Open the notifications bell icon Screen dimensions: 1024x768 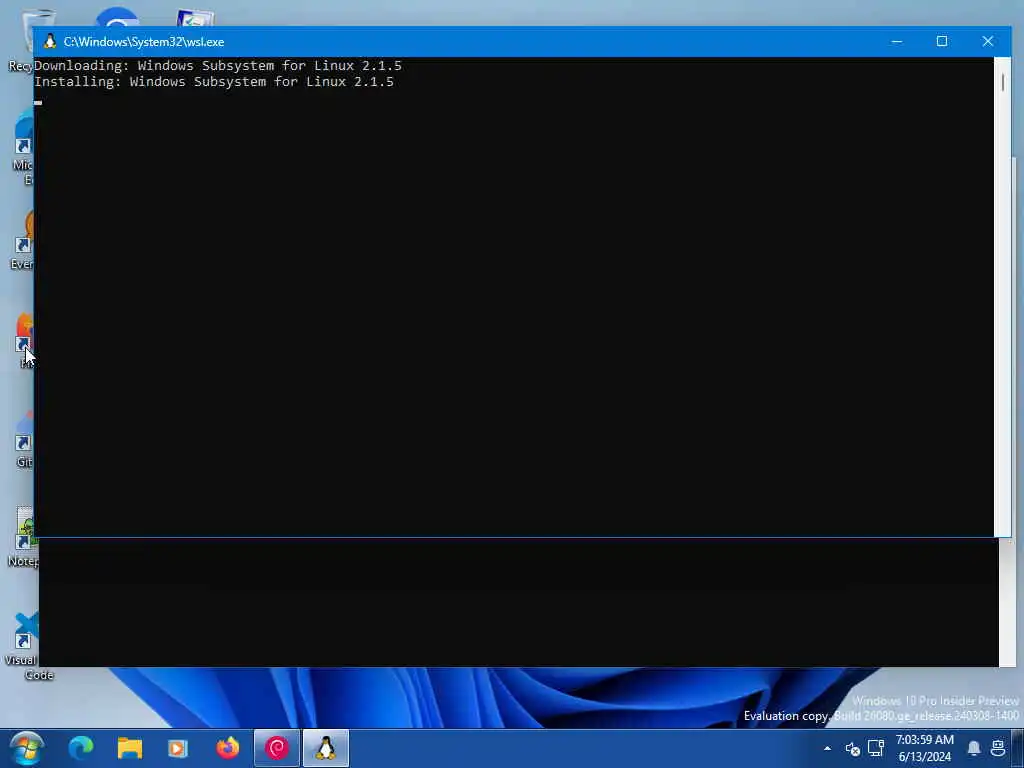click(x=974, y=748)
